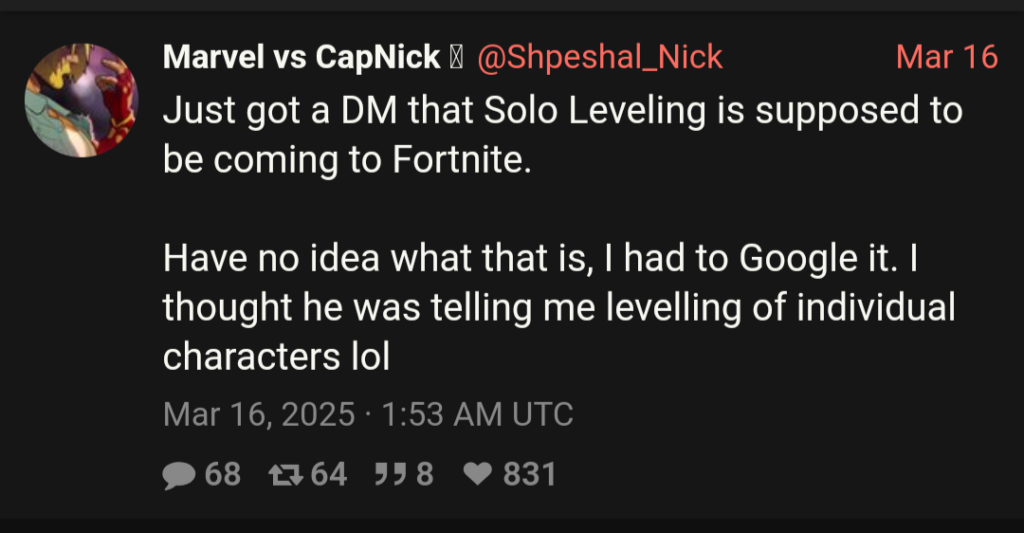Screen dimensions: 1024x533
Task: Visit the @Shpeshal_Nick handle link
Action: point(600,58)
